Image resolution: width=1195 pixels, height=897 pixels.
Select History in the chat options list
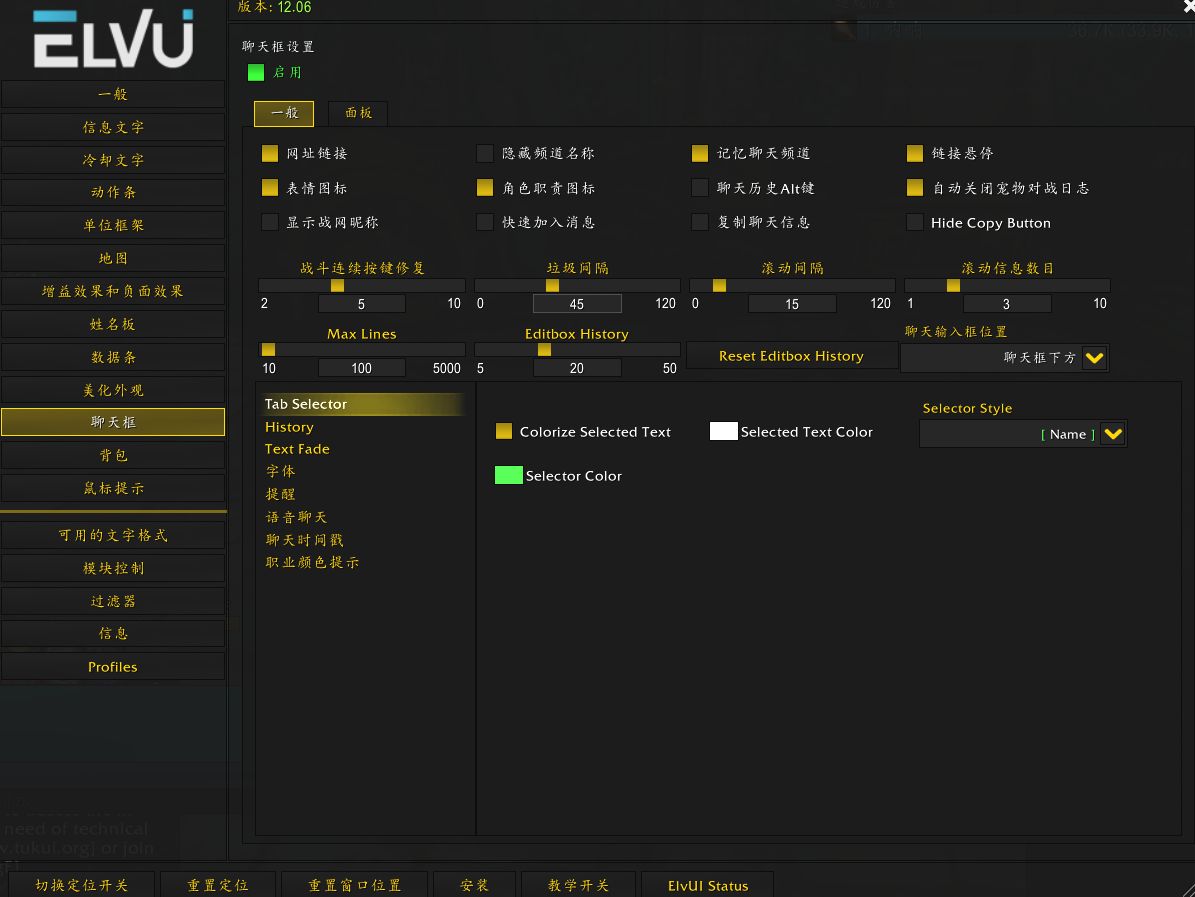pos(289,427)
